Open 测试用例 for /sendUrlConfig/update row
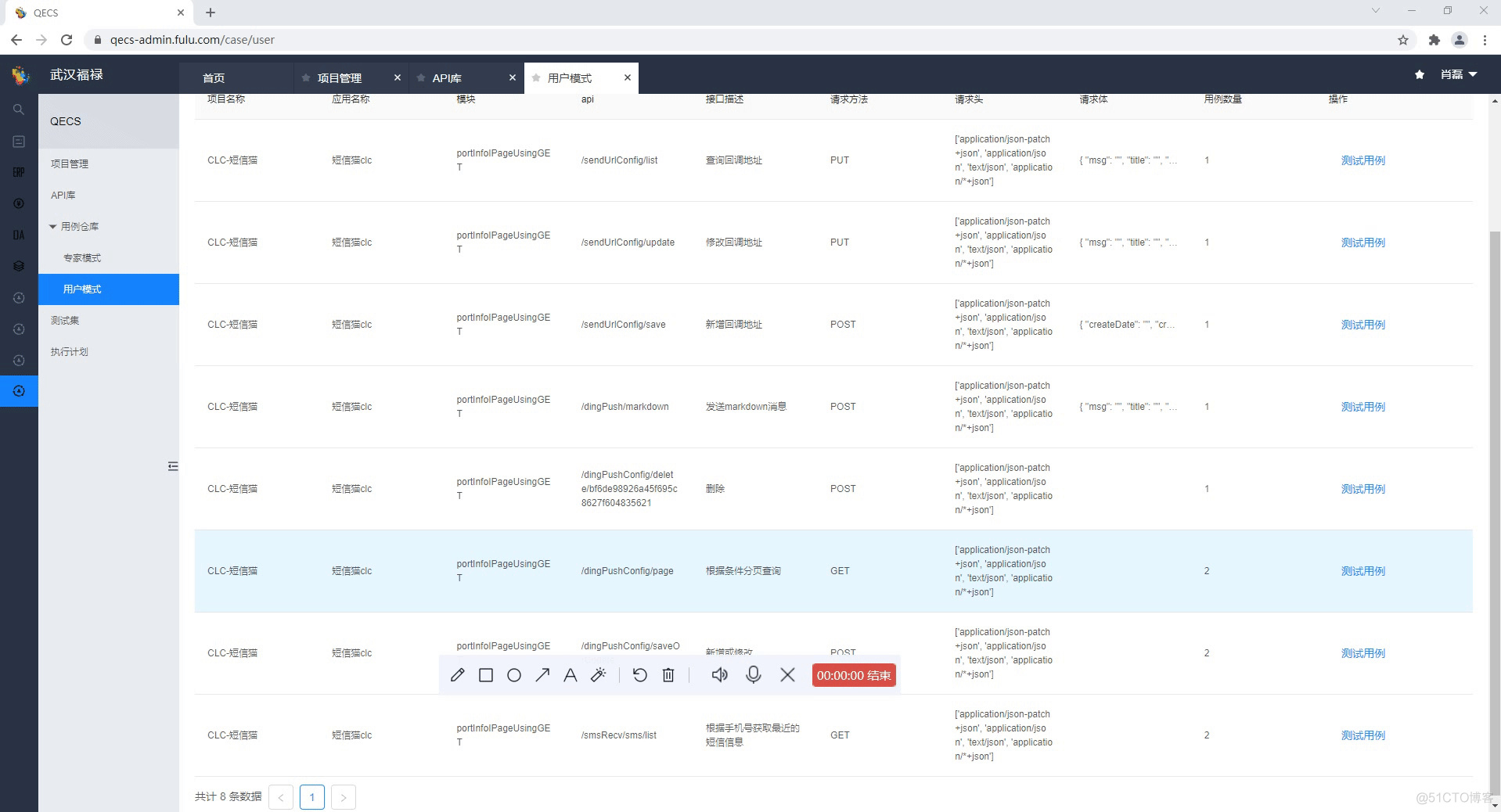This screenshot has width=1501, height=812. [1363, 243]
